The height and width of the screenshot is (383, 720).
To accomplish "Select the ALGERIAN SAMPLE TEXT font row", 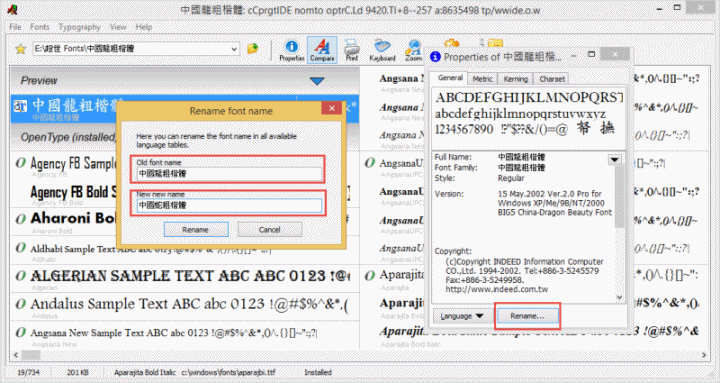I will [x=185, y=278].
